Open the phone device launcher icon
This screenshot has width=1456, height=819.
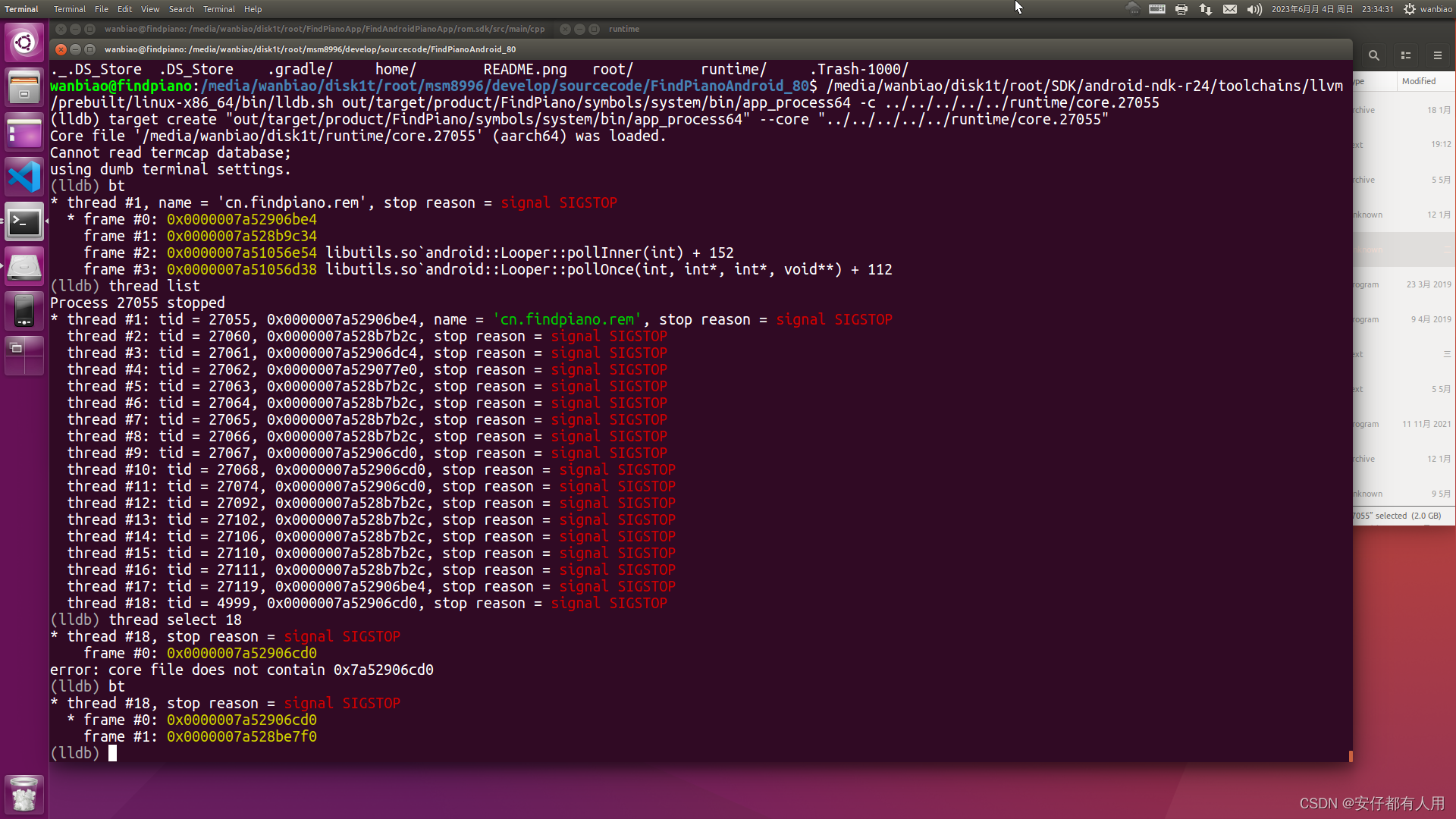[x=24, y=311]
